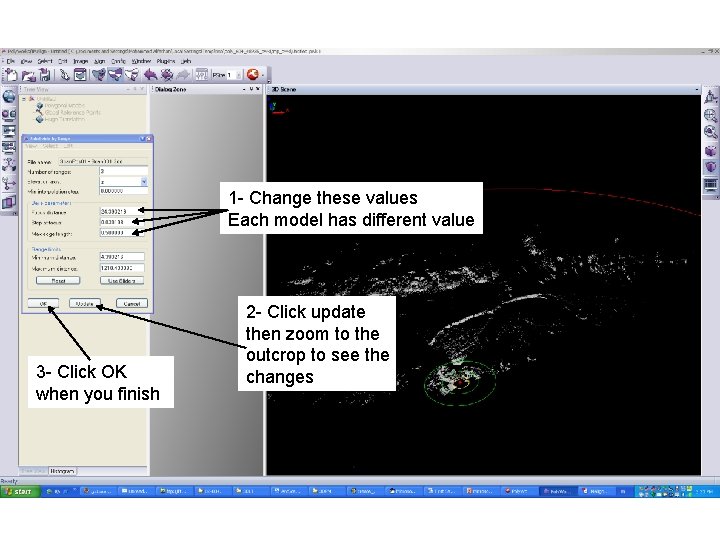Click the first purple mesh display icon
The width and height of the screenshot is (720, 540).
[99, 74]
